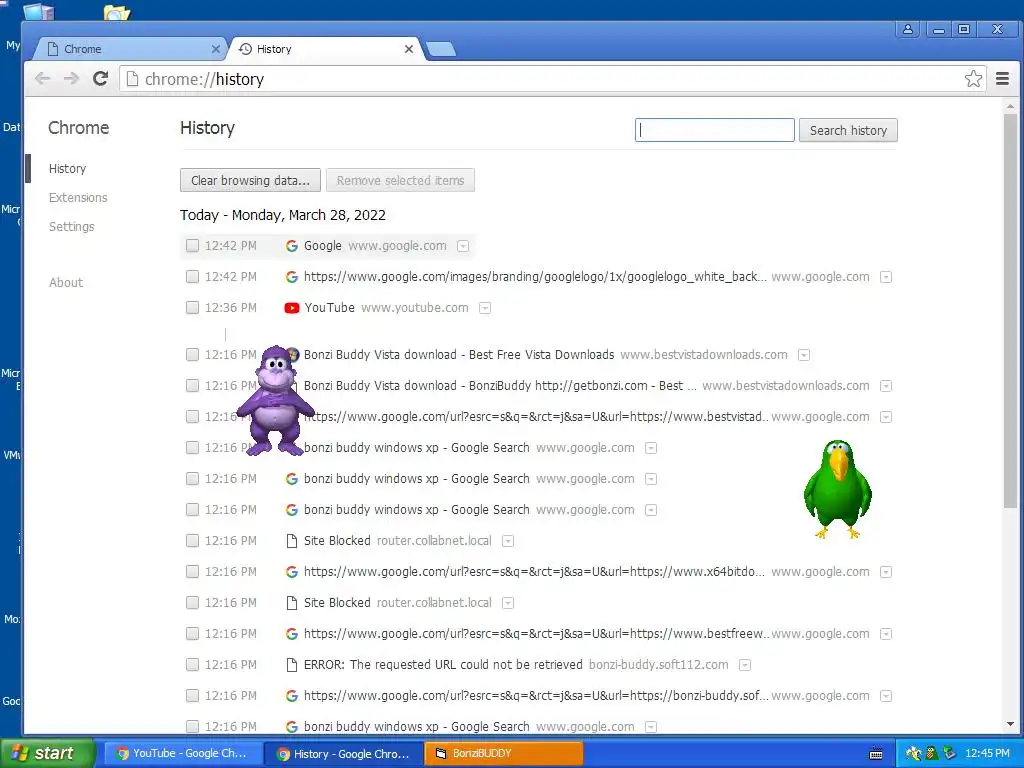Go forward using the browser forward arrow
The height and width of the screenshot is (768, 1024).
coord(71,79)
